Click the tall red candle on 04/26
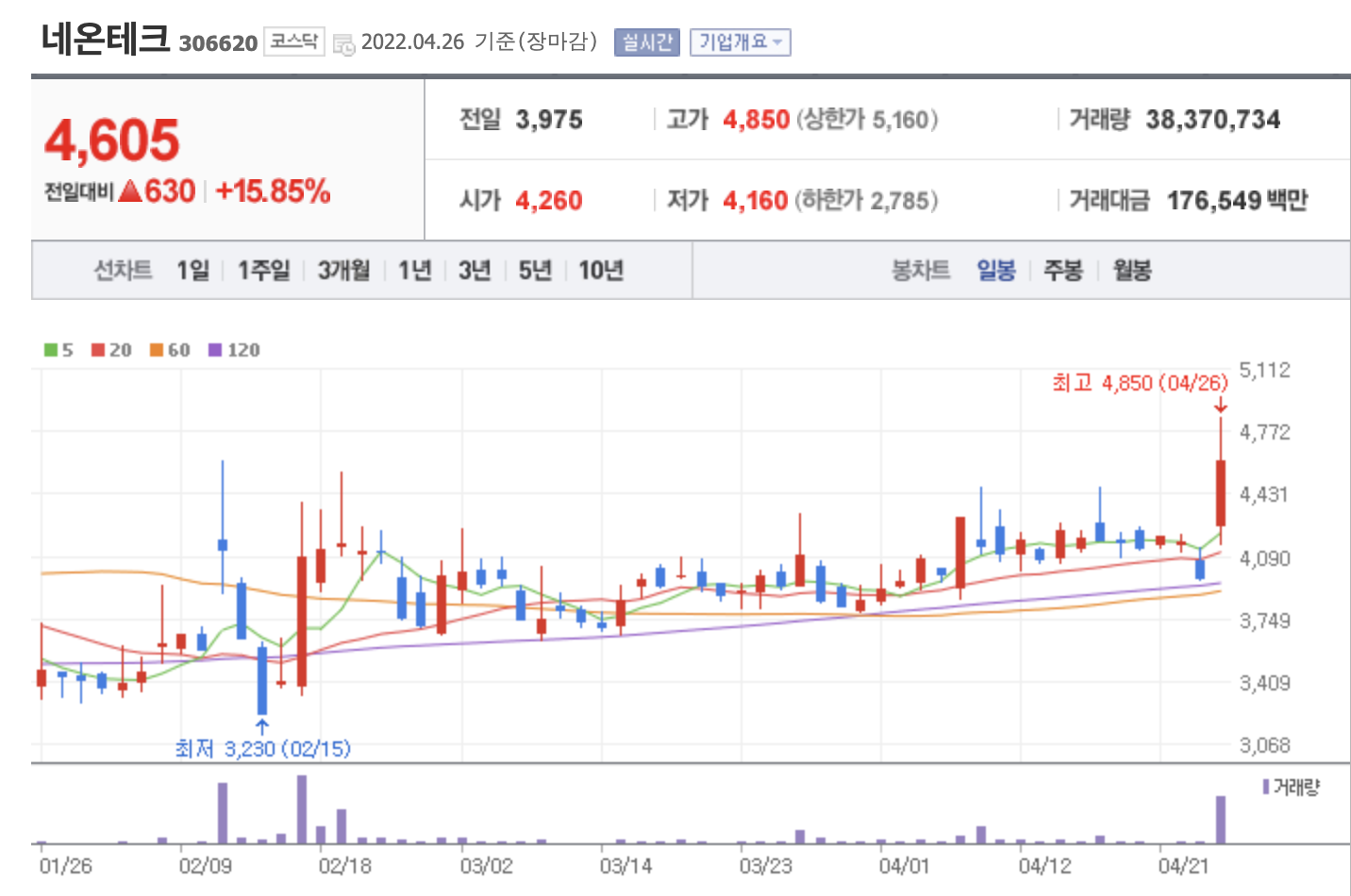Viewport: 1351px width, 896px height. pos(1221,492)
